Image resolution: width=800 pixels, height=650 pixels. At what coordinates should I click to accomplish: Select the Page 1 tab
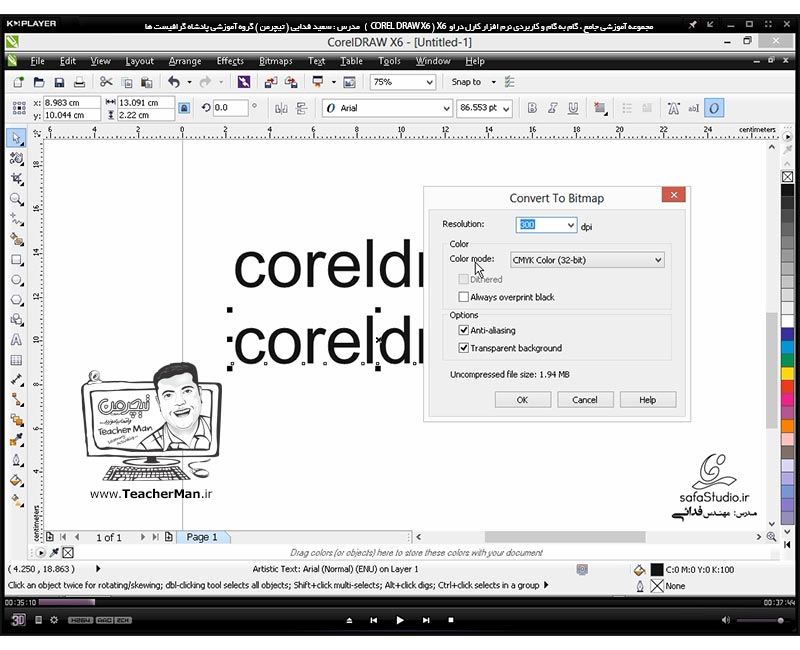click(203, 537)
